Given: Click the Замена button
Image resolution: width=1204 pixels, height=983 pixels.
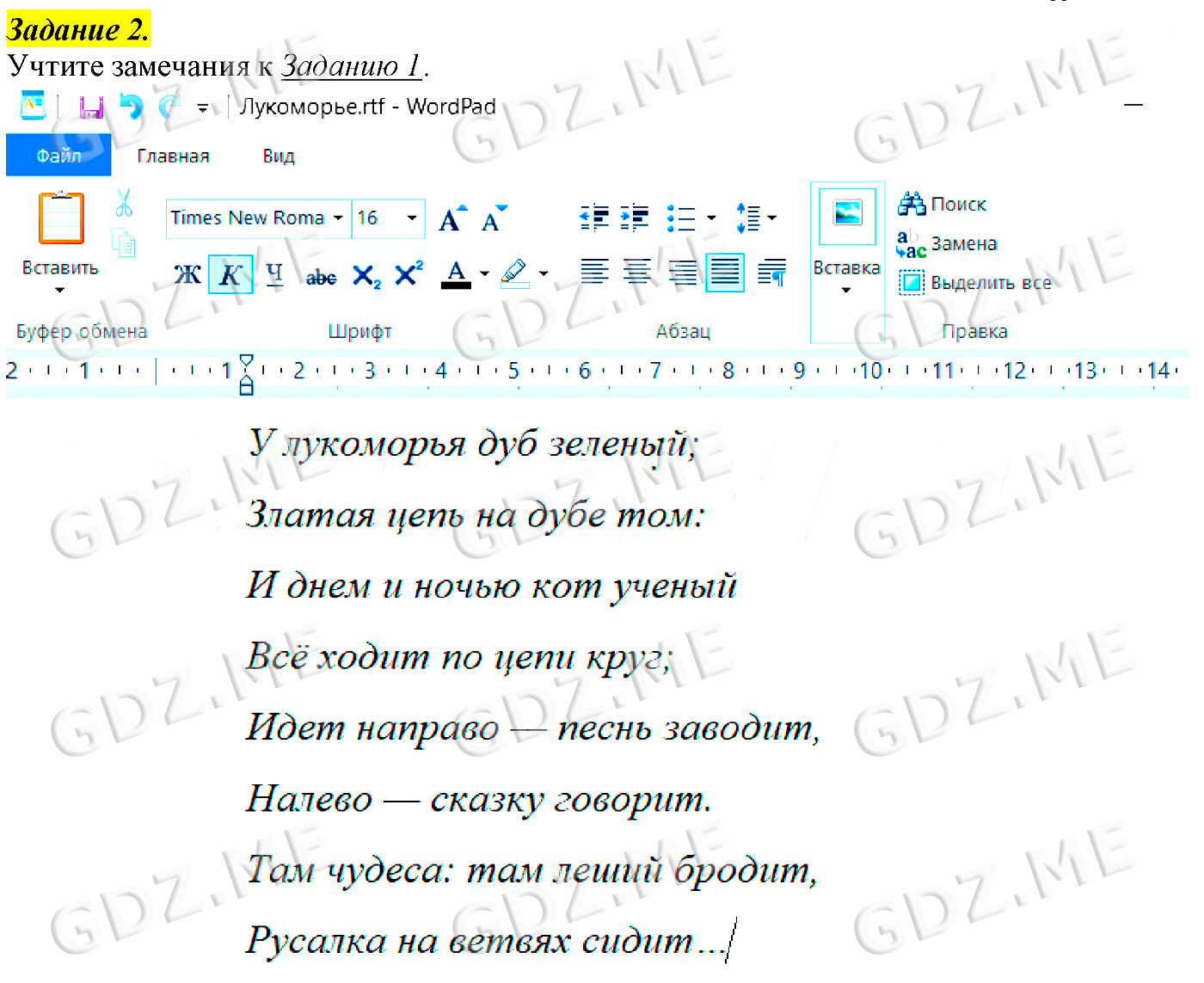Looking at the screenshot, I should [947, 244].
